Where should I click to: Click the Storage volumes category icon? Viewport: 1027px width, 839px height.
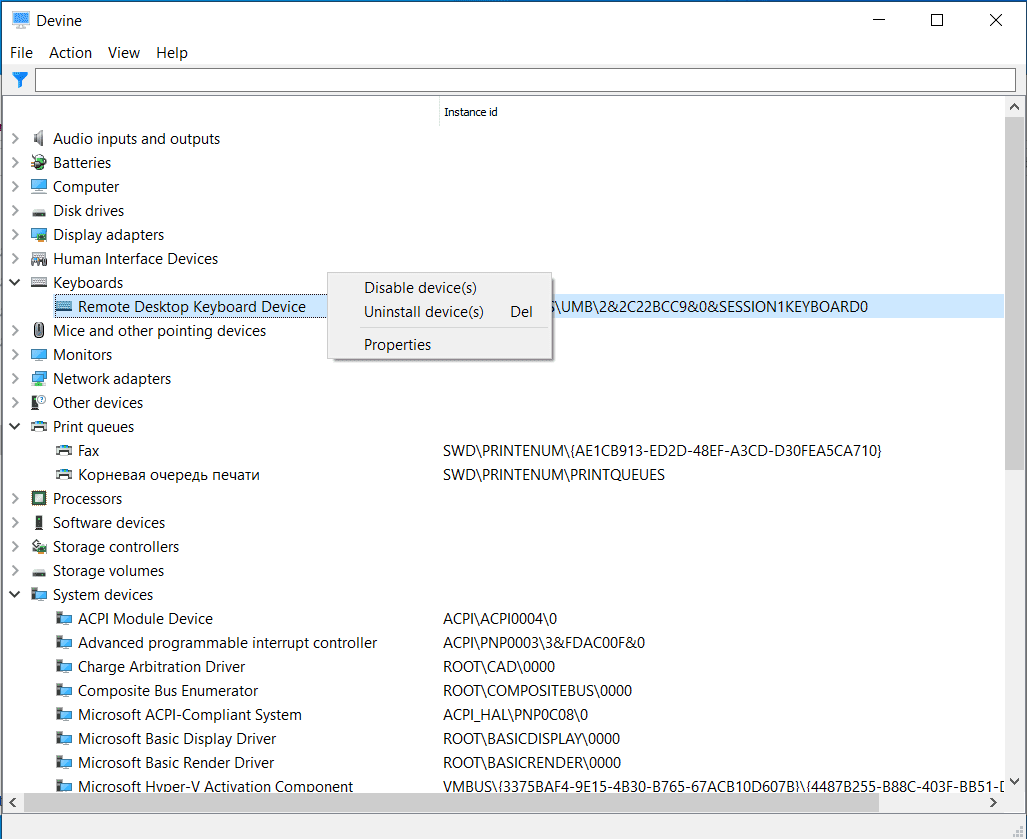coord(39,570)
